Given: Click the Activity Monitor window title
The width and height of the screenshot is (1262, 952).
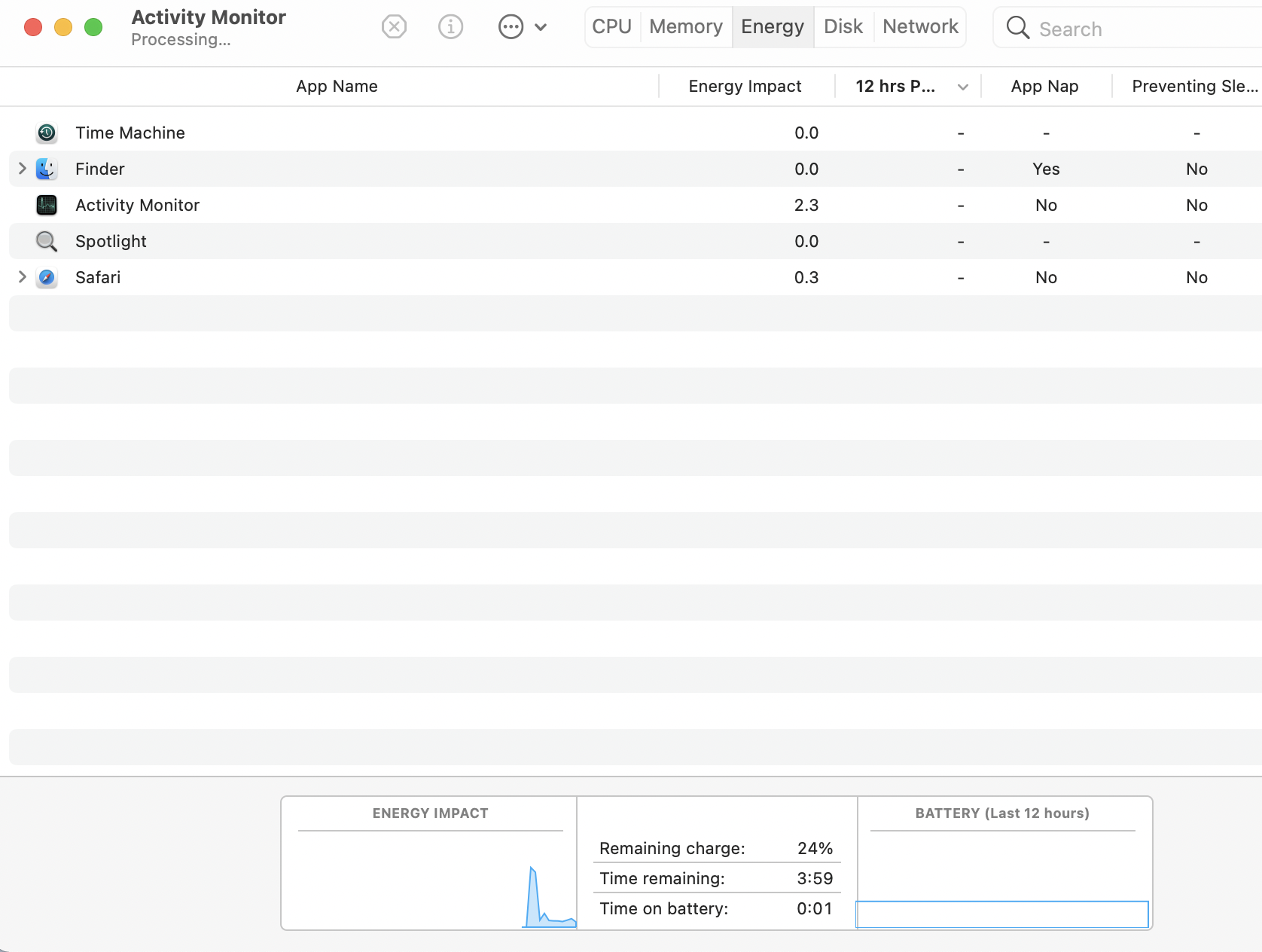Looking at the screenshot, I should click(x=209, y=17).
